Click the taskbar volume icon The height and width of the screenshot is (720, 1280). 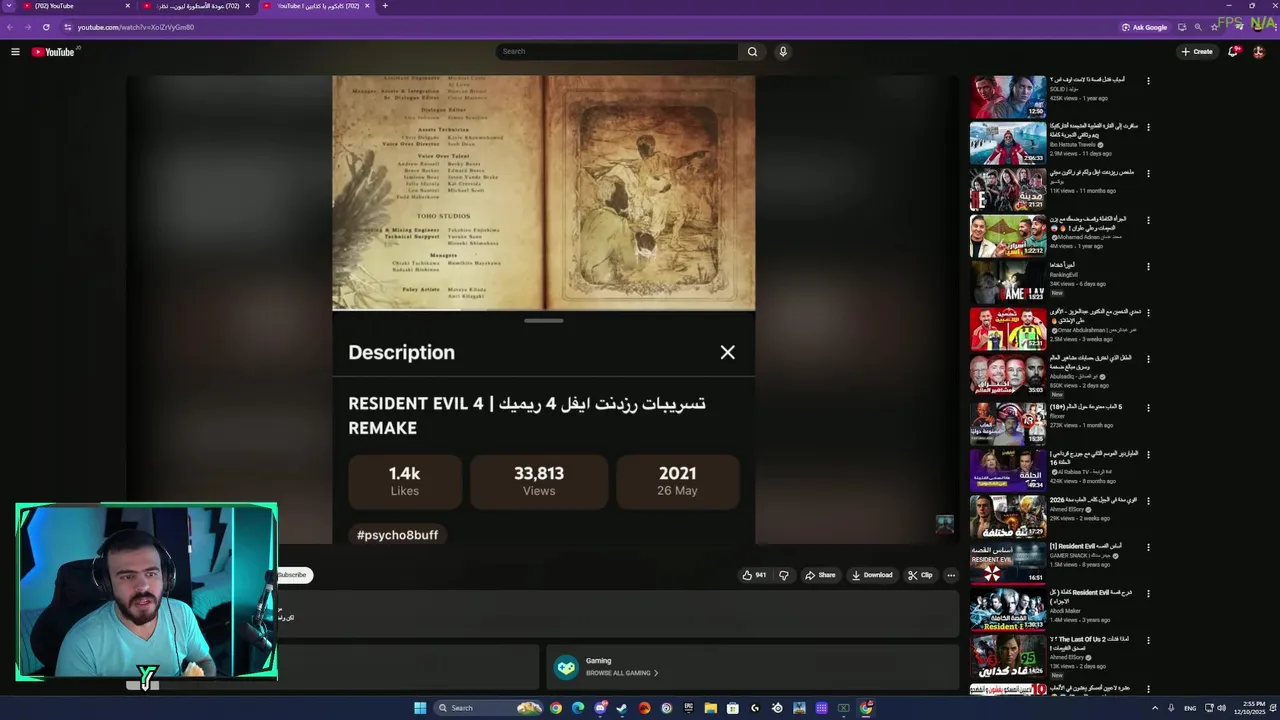coord(1221,708)
